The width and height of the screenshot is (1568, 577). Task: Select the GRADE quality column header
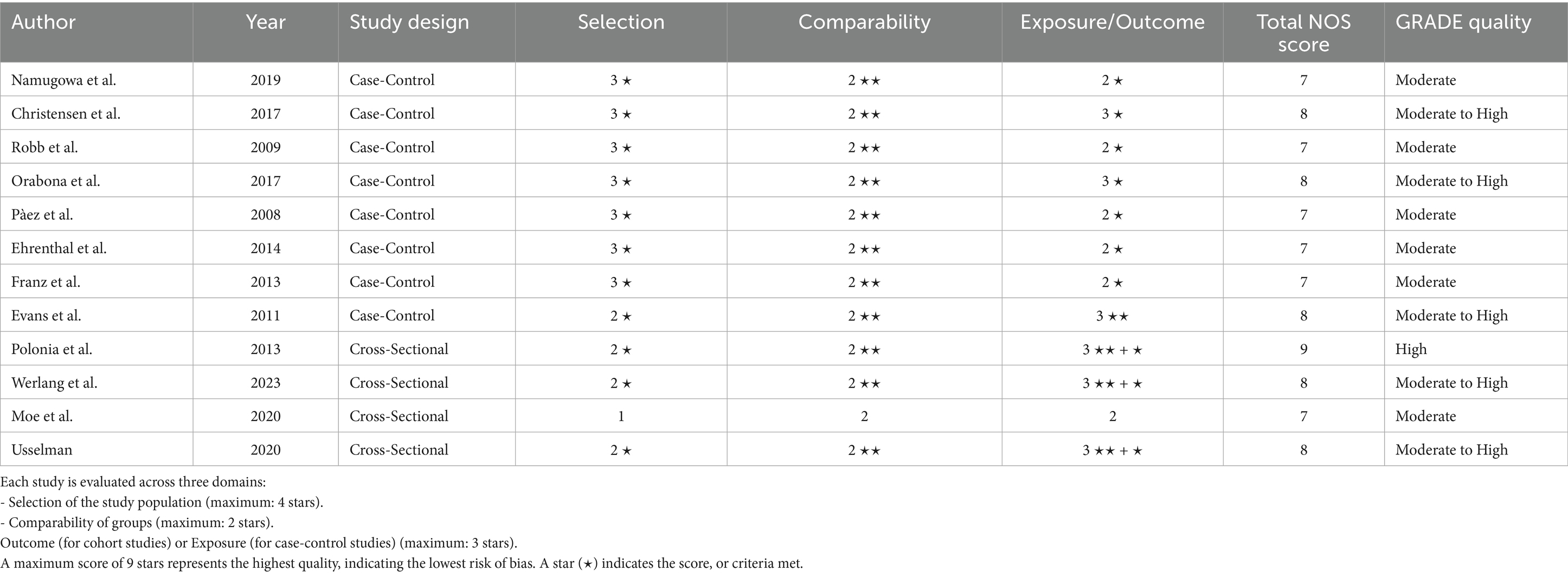click(x=1463, y=23)
